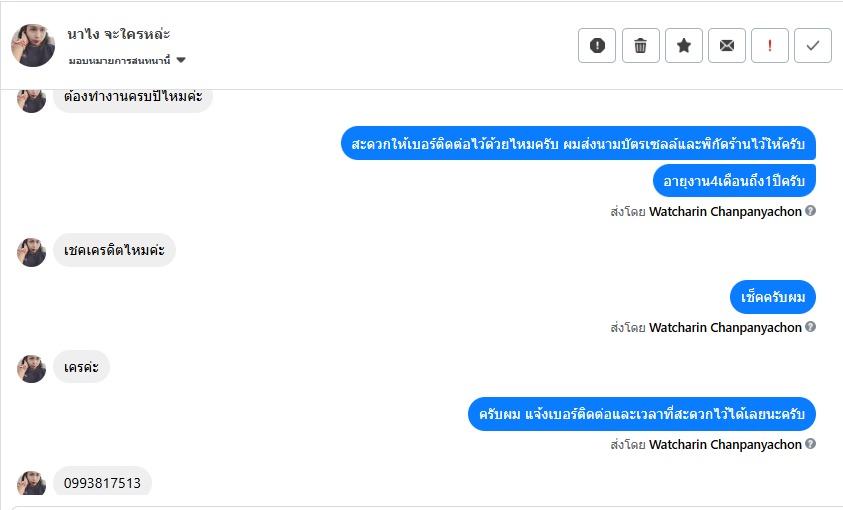The image size is (843, 510).
Task: Select the "อายุงาน4เดือนถึง1ปีครับ" message bubble
Action: point(735,180)
